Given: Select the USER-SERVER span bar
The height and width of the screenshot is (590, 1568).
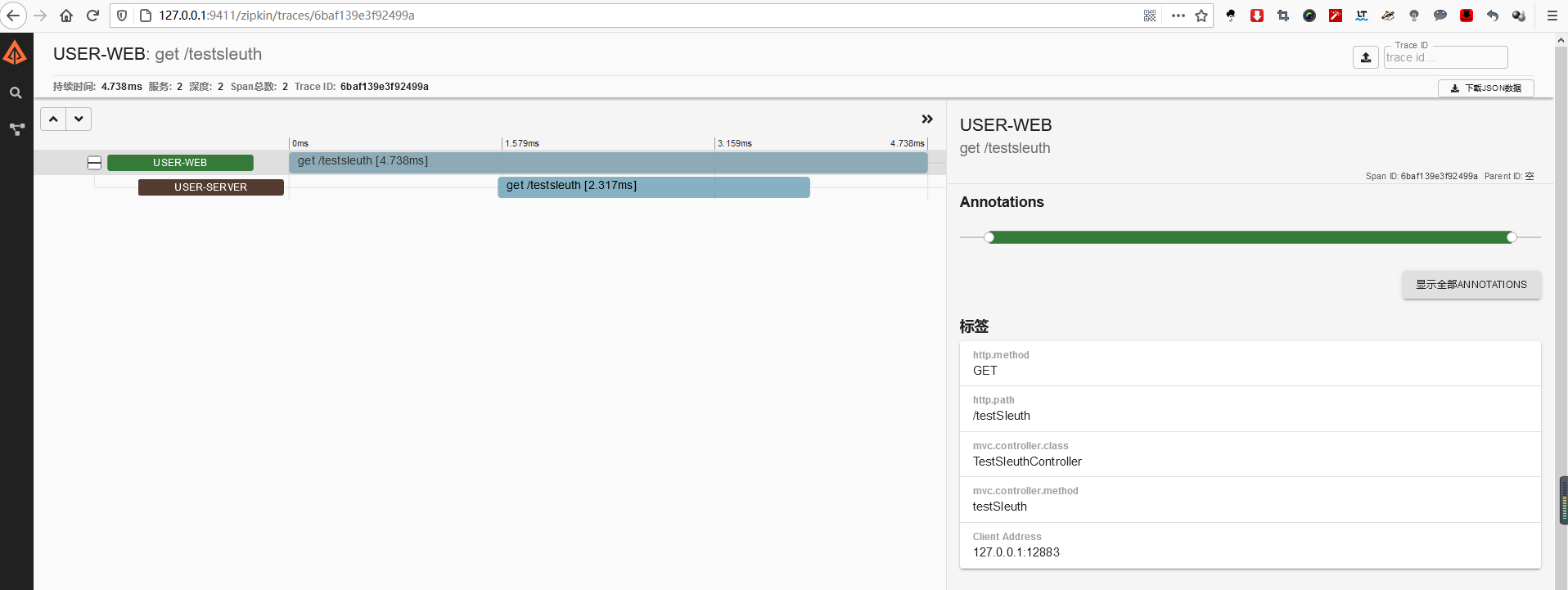Looking at the screenshot, I should tap(653, 187).
